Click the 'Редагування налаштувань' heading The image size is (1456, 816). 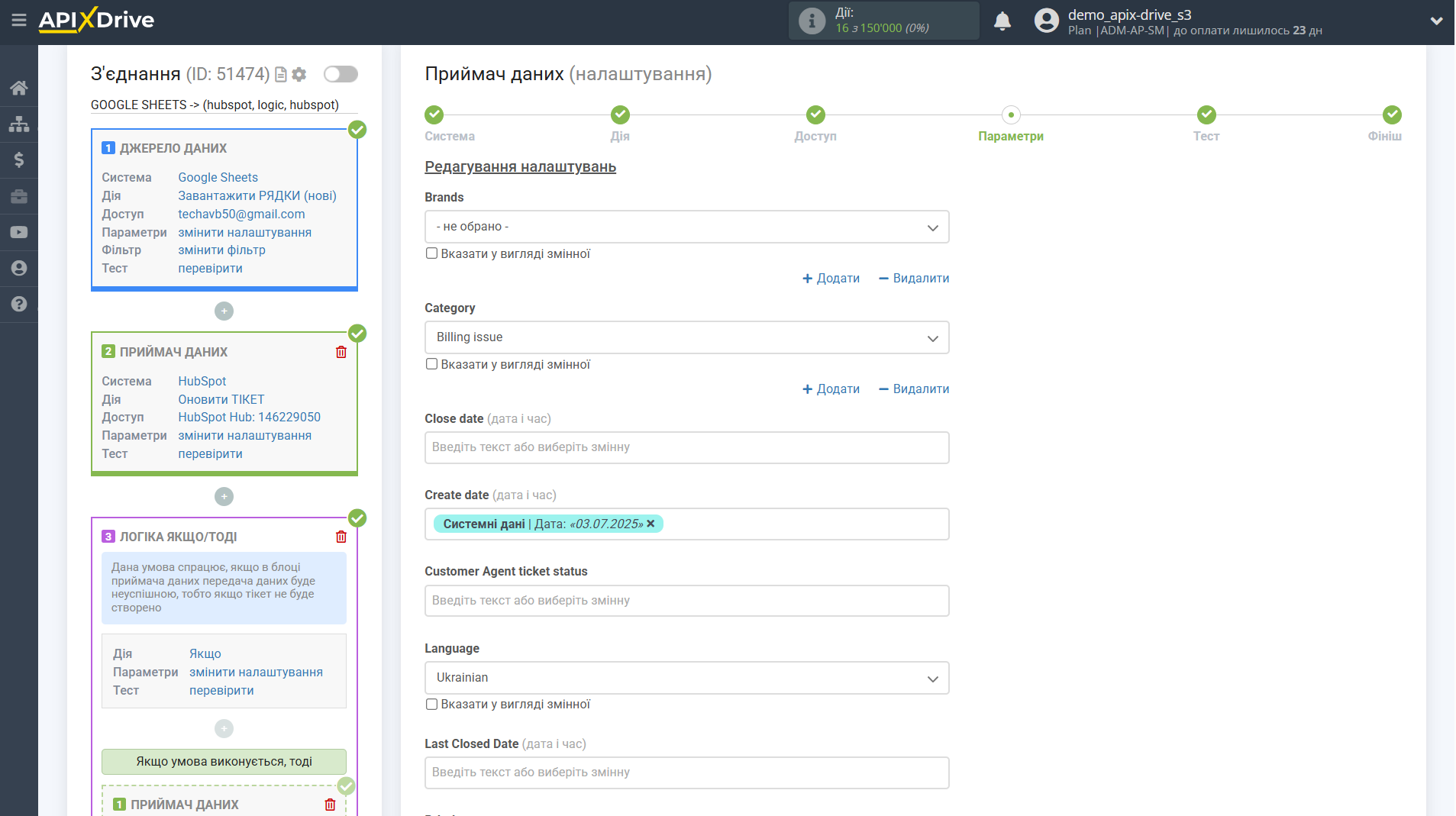click(520, 167)
